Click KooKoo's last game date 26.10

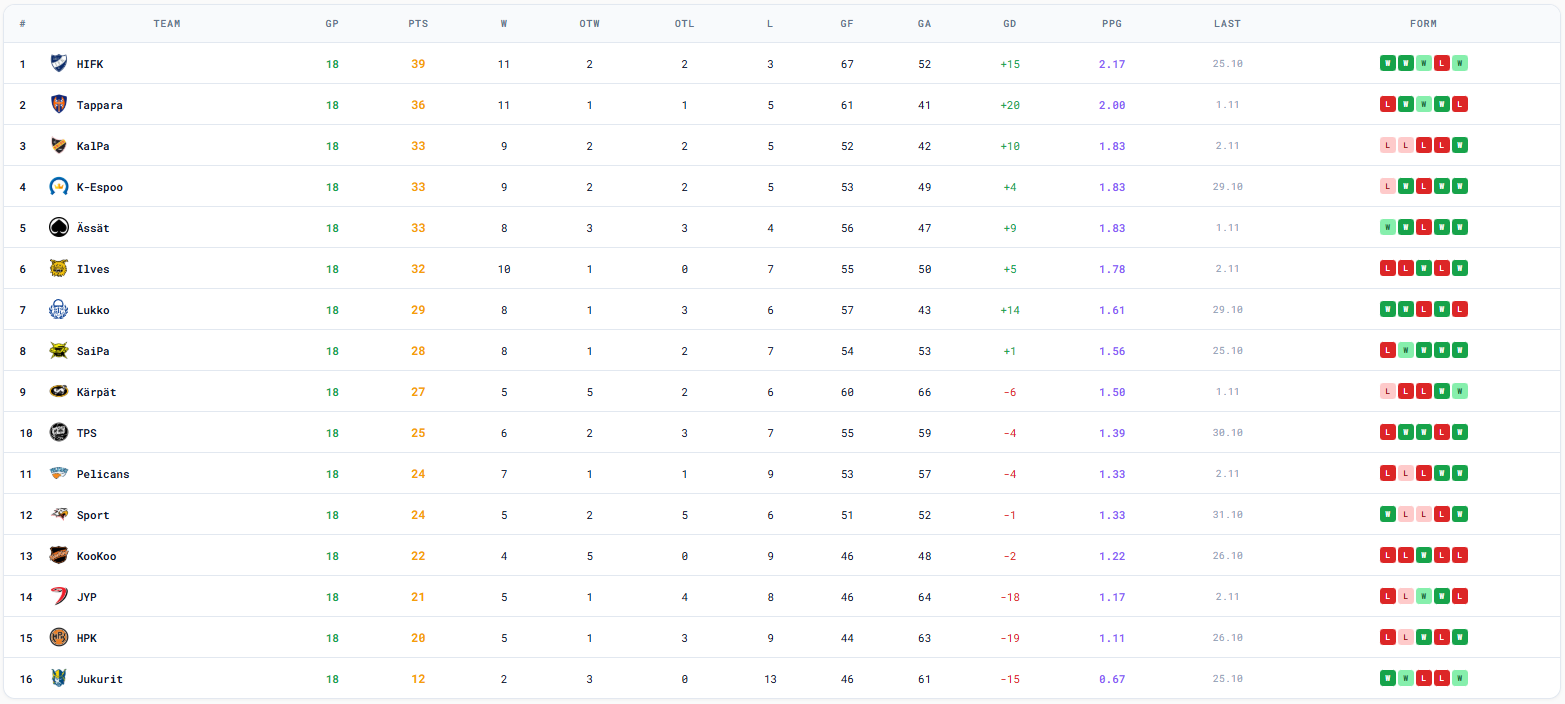tap(1227, 557)
